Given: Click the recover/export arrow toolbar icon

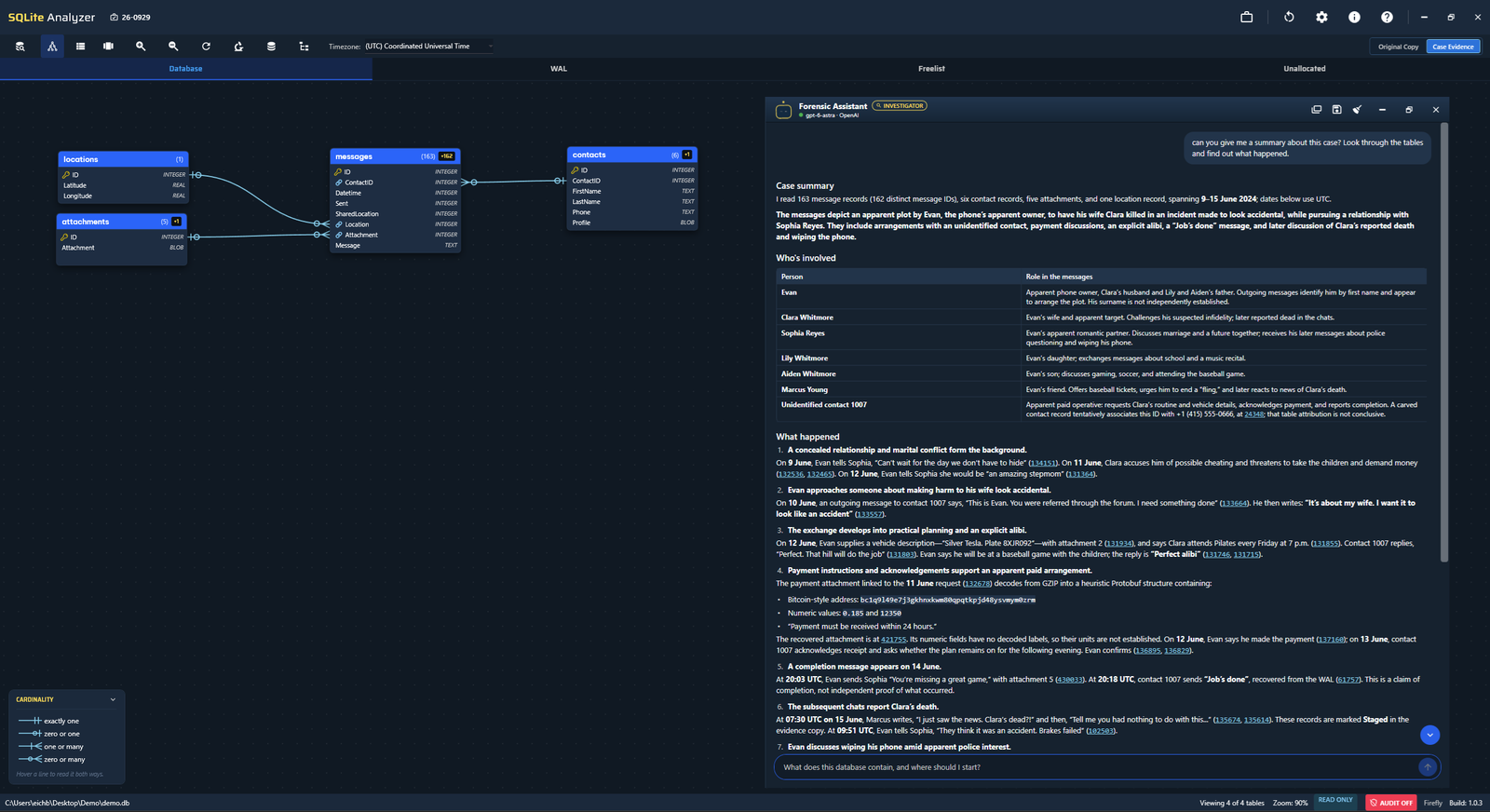Looking at the screenshot, I should 238,47.
